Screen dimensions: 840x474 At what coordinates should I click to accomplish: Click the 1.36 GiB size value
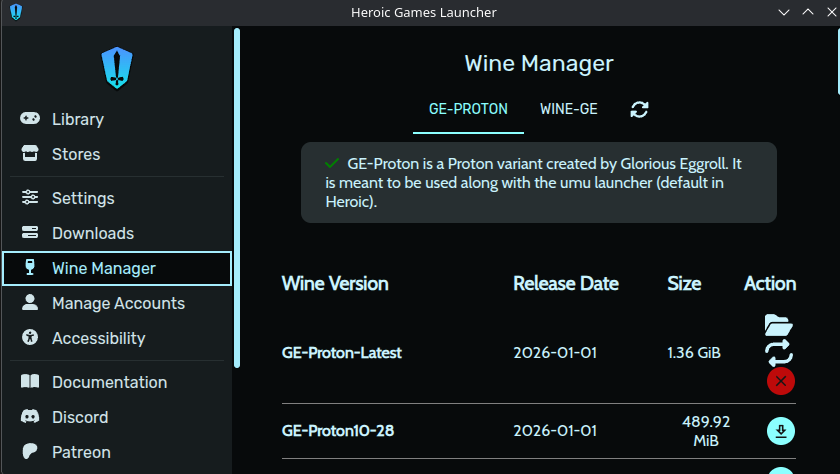[694, 353]
